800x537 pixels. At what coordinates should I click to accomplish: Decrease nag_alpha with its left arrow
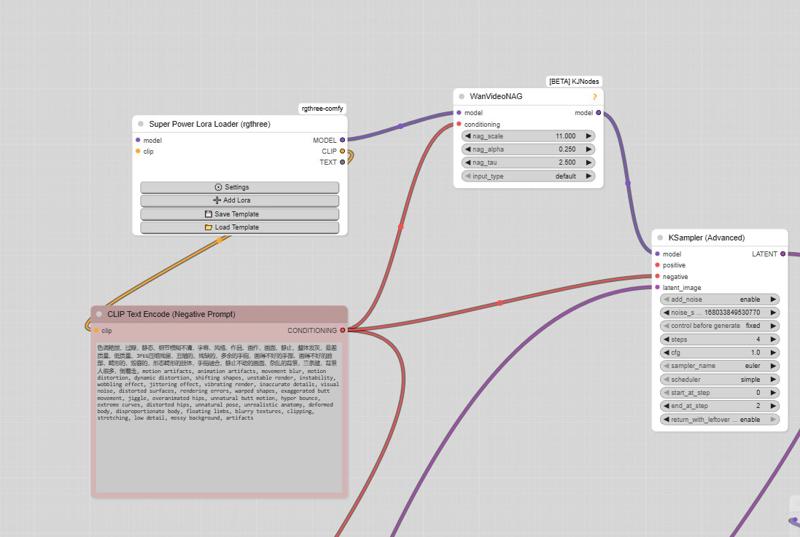pyautogui.click(x=468, y=149)
